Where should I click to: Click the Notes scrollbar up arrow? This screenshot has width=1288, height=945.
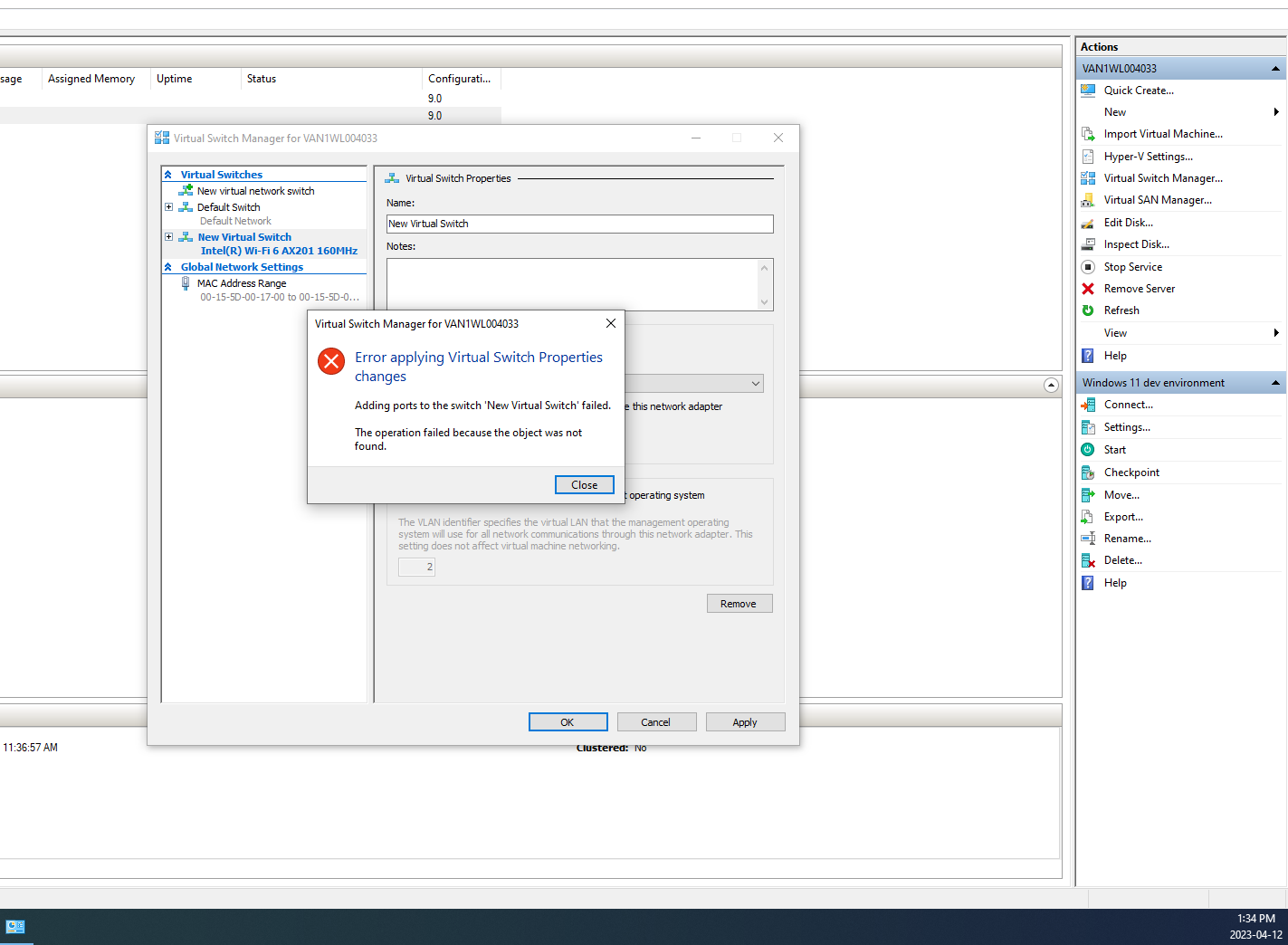(765, 267)
